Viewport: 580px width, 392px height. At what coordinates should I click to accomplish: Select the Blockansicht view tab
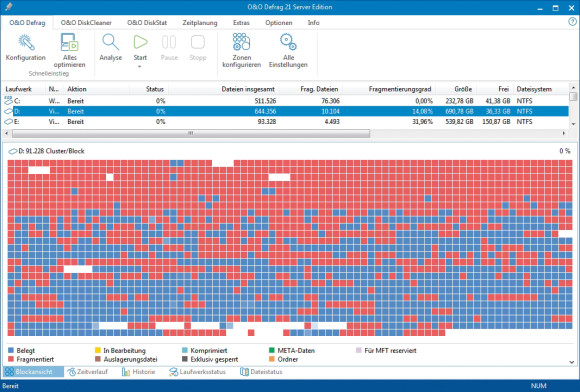click(33, 372)
